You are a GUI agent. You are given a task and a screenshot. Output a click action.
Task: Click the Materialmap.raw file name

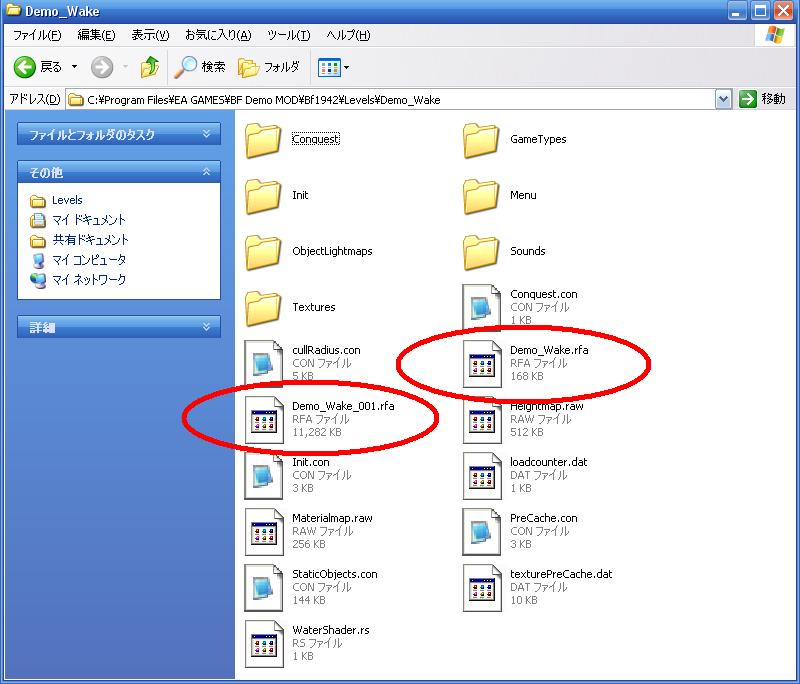tap(332, 518)
